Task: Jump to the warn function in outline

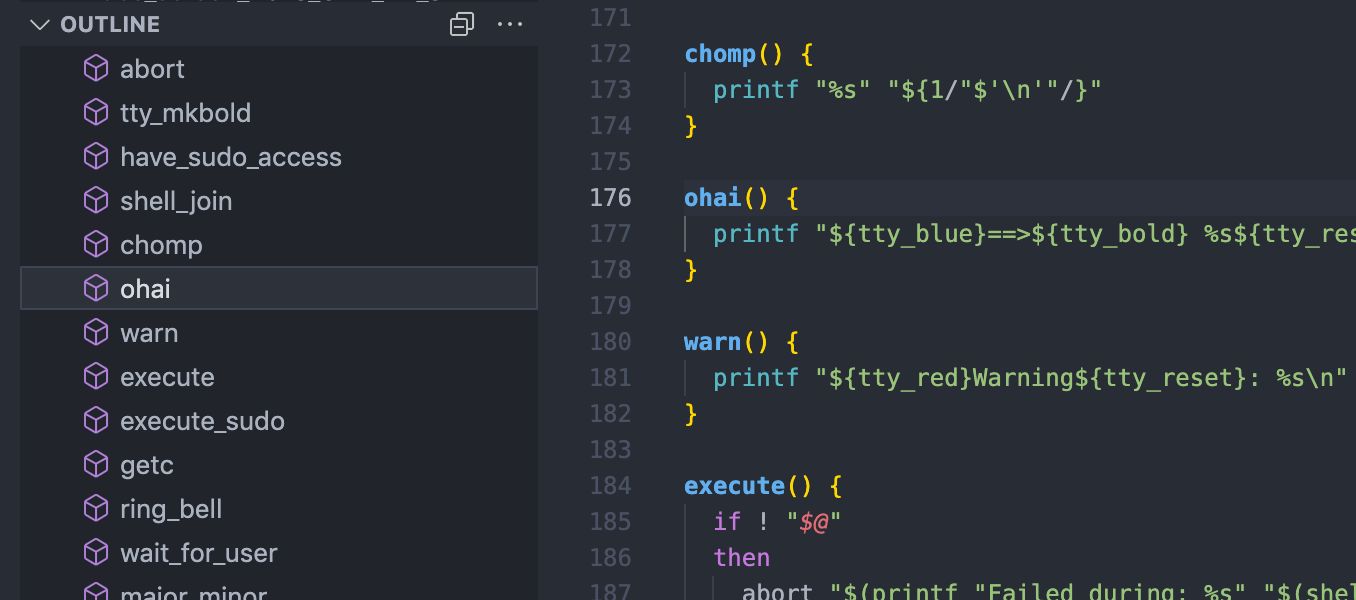Action: [149, 333]
